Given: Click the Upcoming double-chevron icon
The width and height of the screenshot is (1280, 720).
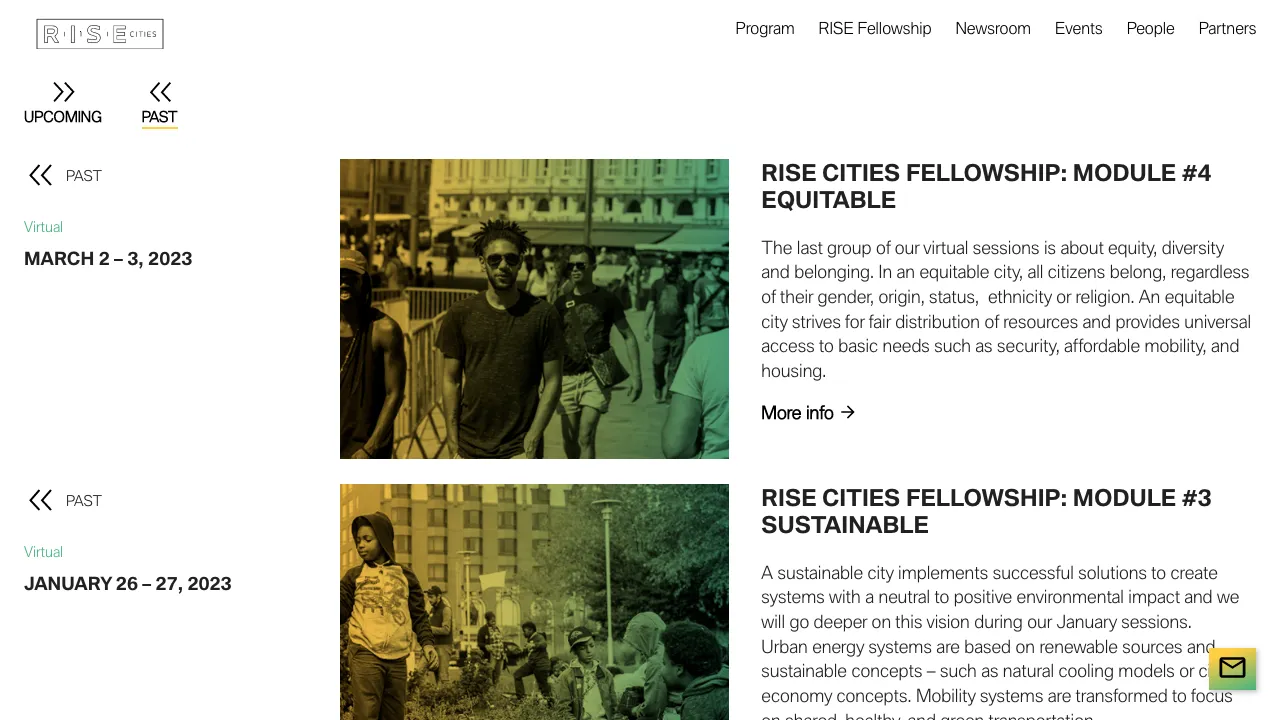Looking at the screenshot, I should tap(63, 93).
